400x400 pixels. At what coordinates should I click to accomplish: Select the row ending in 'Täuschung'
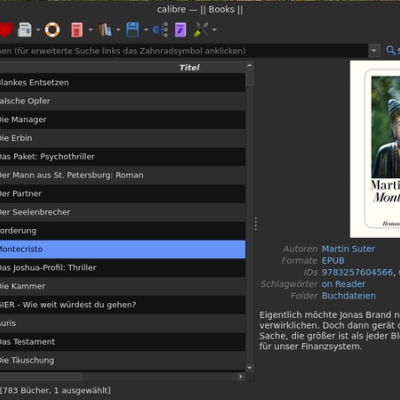click(x=123, y=360)
